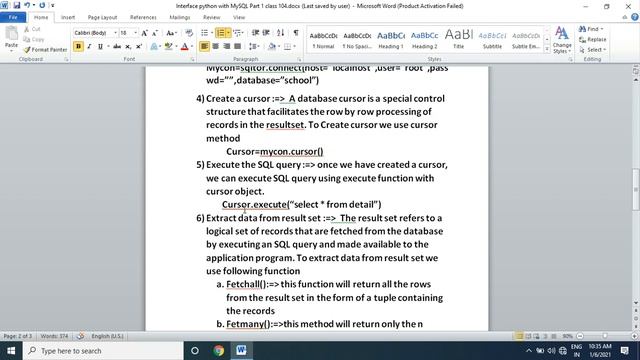The width and height of the screenshot is (640, 360).
Task: Clear formatting with the eraser icon
Action: tap(189, 33)
